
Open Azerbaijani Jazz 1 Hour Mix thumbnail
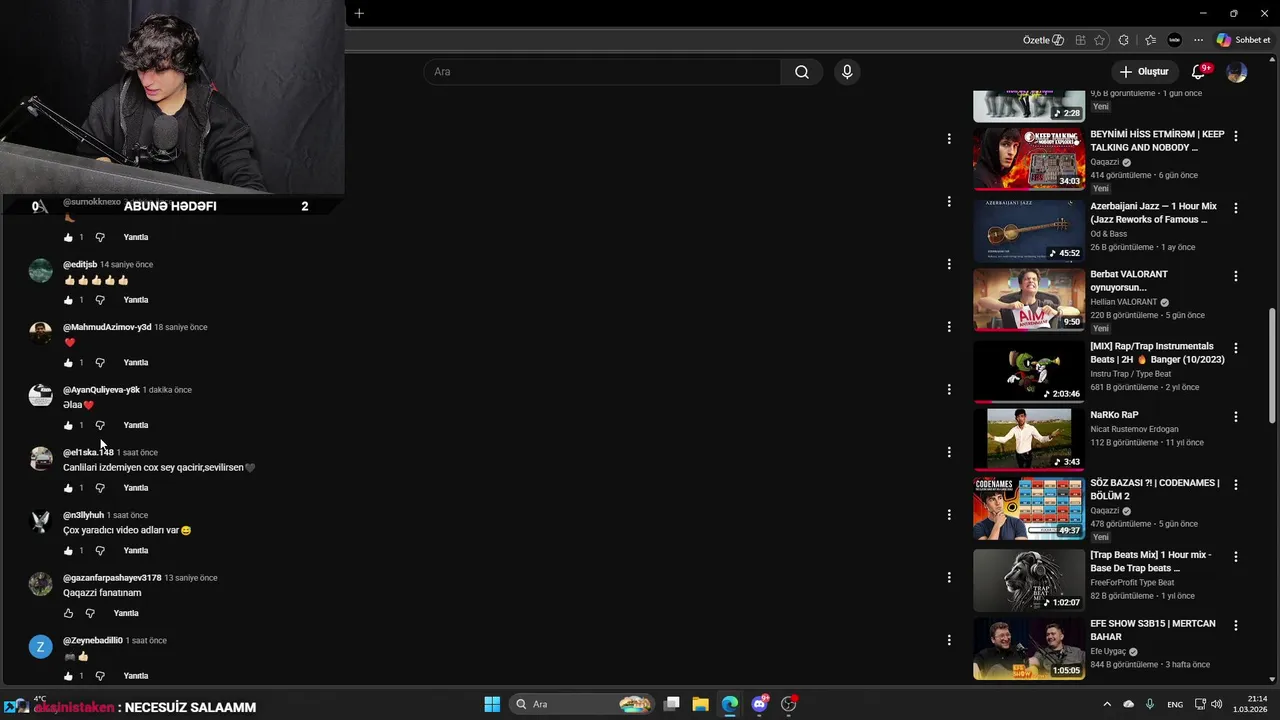coord(1029,230)
